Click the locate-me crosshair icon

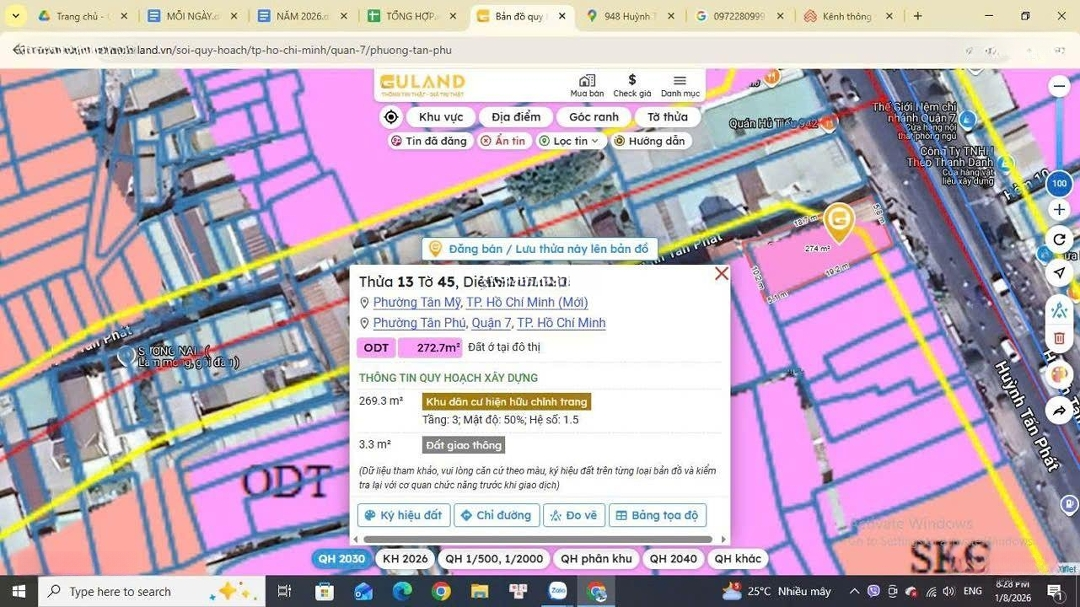pyautogui.click(x=391, y=117)
